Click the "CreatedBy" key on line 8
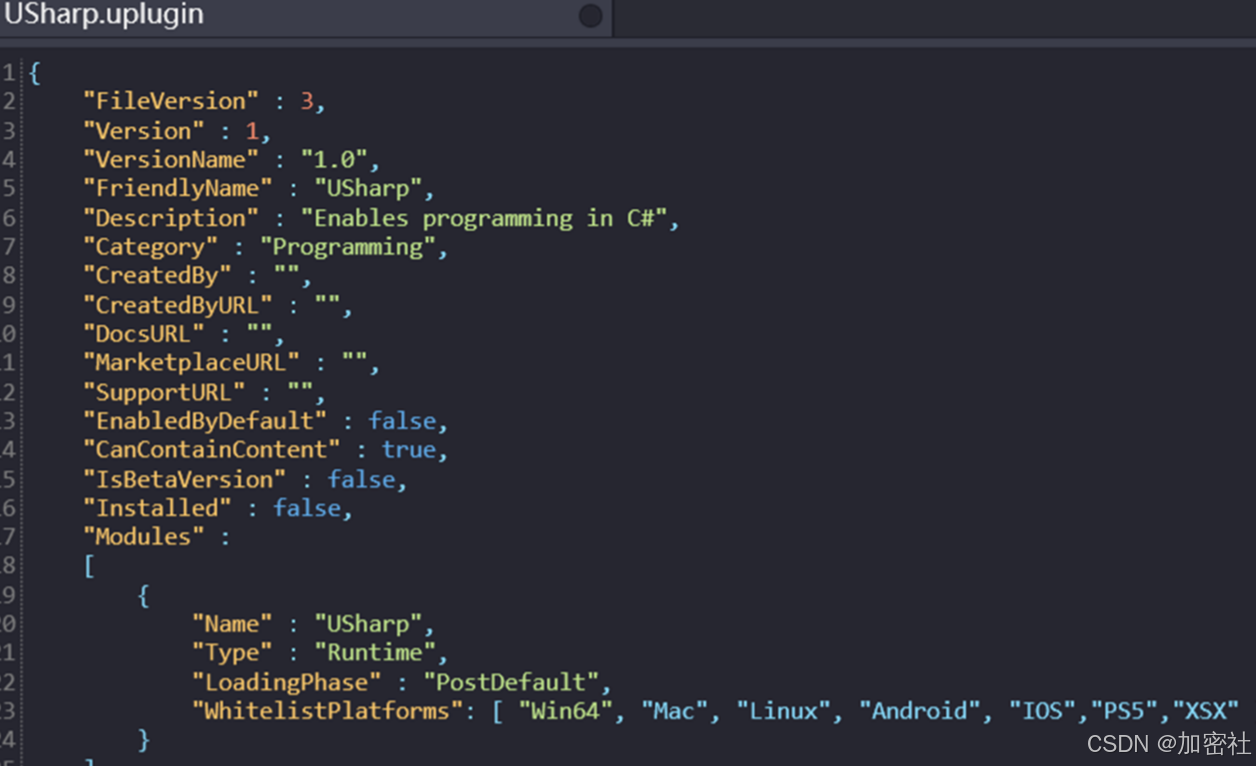This screenshot has height=766, width=1256. pyautogui.click(x=157, y=276)
